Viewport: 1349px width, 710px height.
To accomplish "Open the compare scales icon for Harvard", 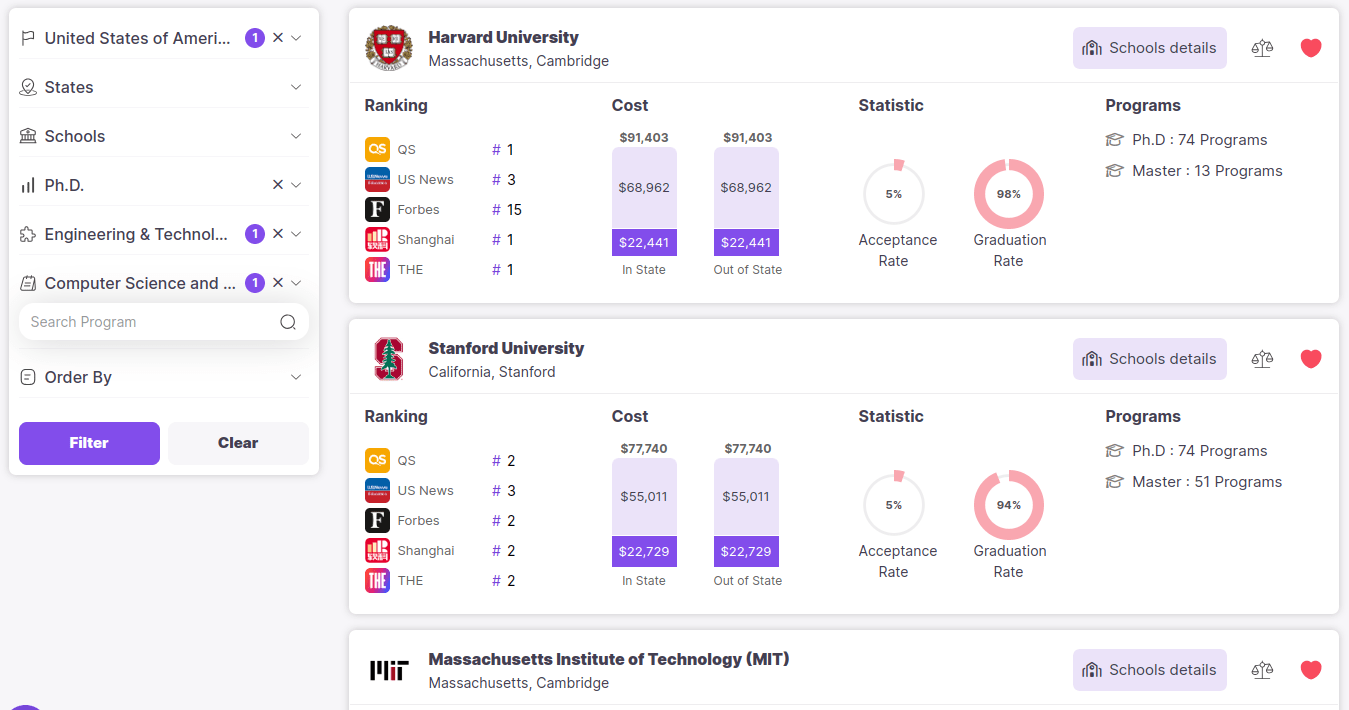I will [x=1262, y=47].
